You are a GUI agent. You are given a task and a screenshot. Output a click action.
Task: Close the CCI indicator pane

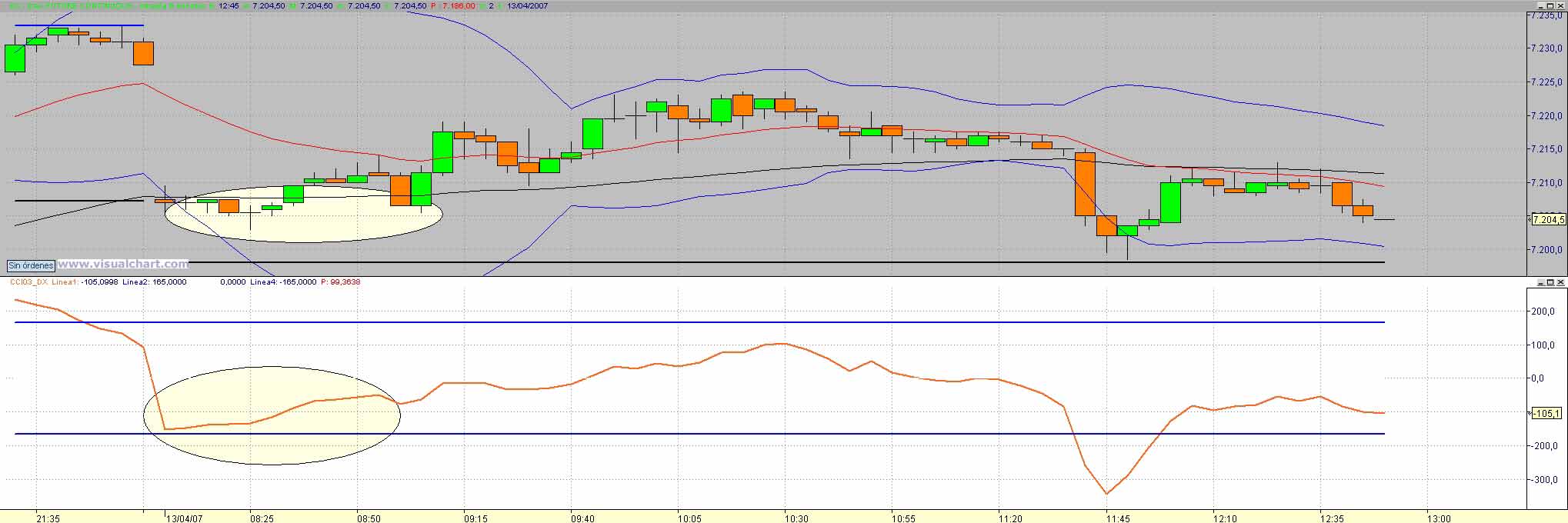tap(1560, 282)
